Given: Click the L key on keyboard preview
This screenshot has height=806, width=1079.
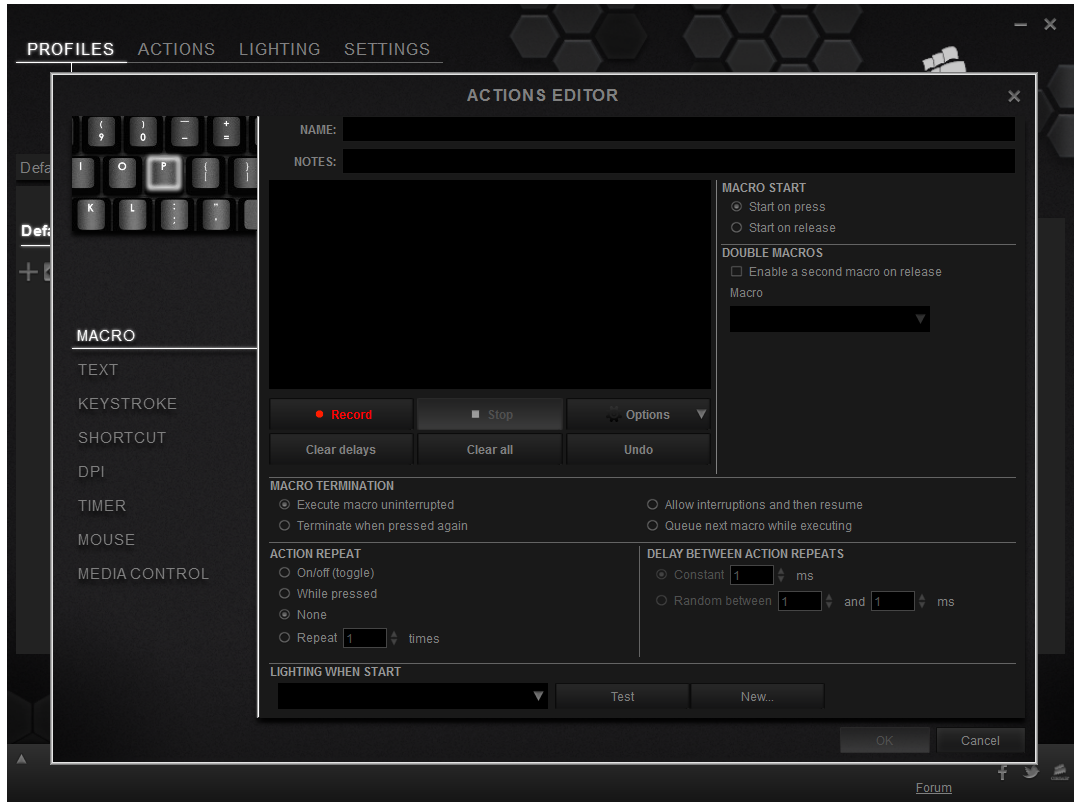Looking at the screenshot, I should click(x=132, y=214).
